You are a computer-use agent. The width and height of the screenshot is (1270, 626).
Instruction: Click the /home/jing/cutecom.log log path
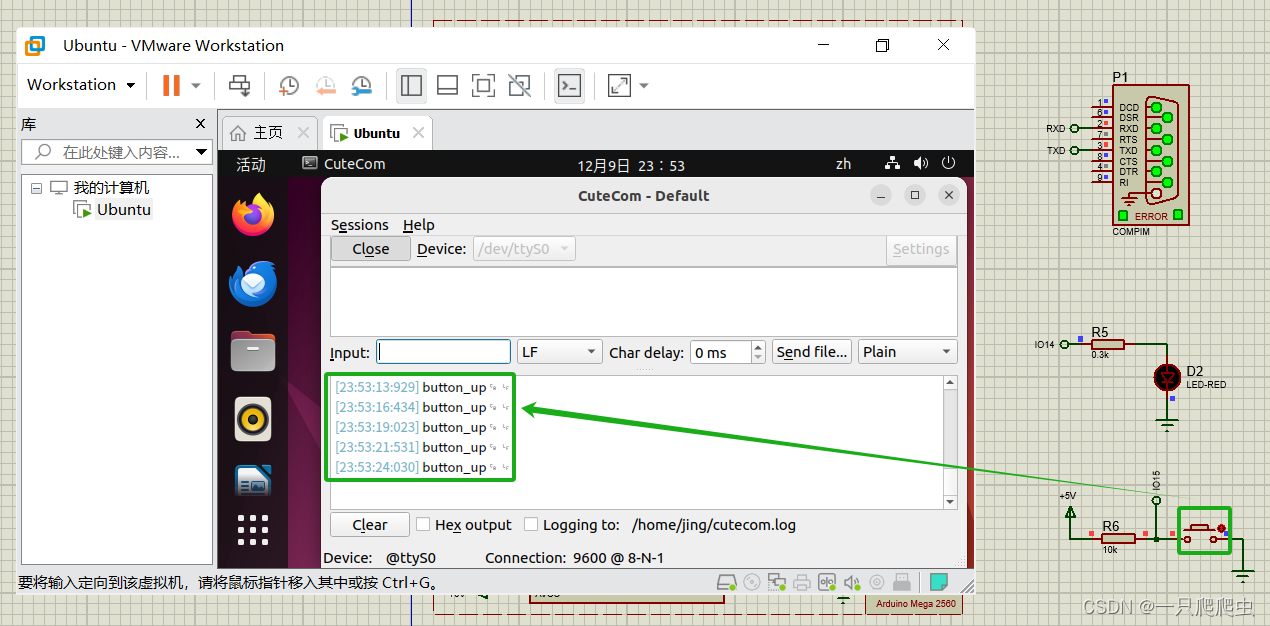(x=714, y=525)
